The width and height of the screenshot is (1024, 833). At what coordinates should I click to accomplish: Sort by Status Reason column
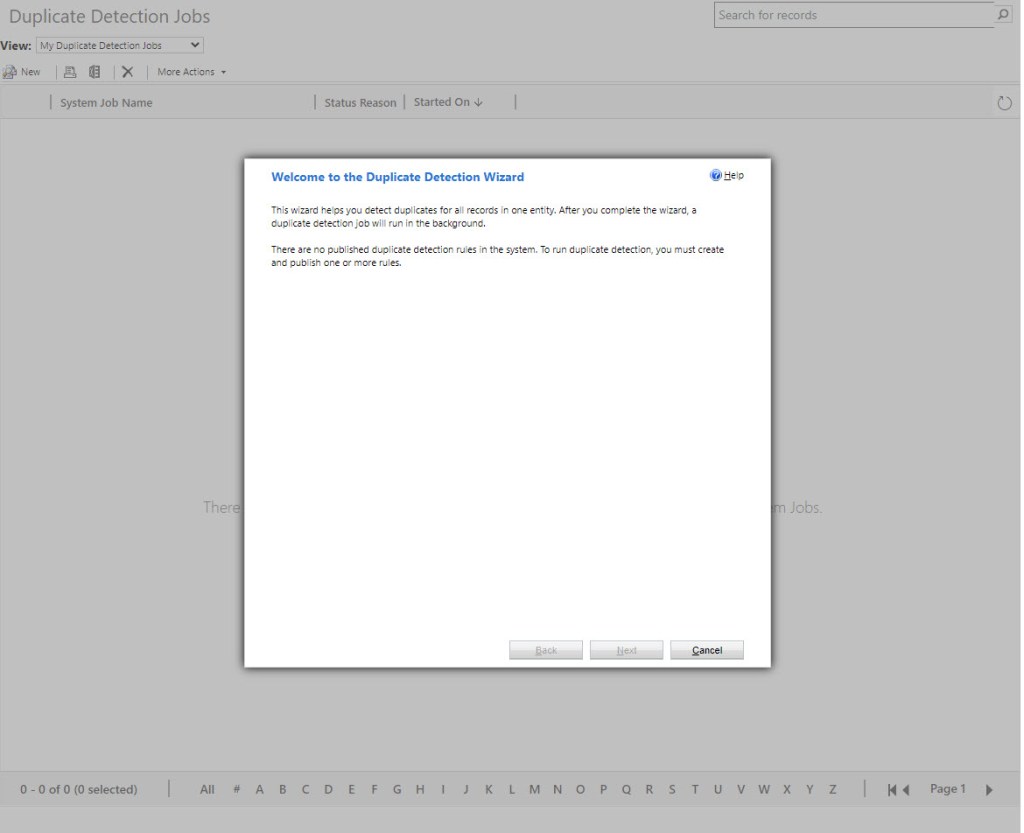click(360, 103)
